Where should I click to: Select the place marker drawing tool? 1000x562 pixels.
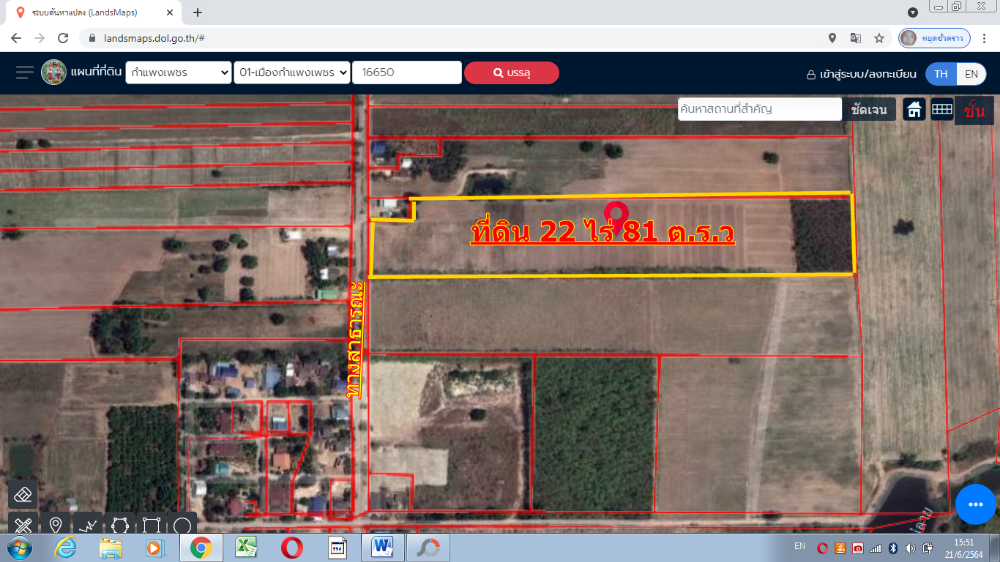pyautogui.click(x=55, y=525)
